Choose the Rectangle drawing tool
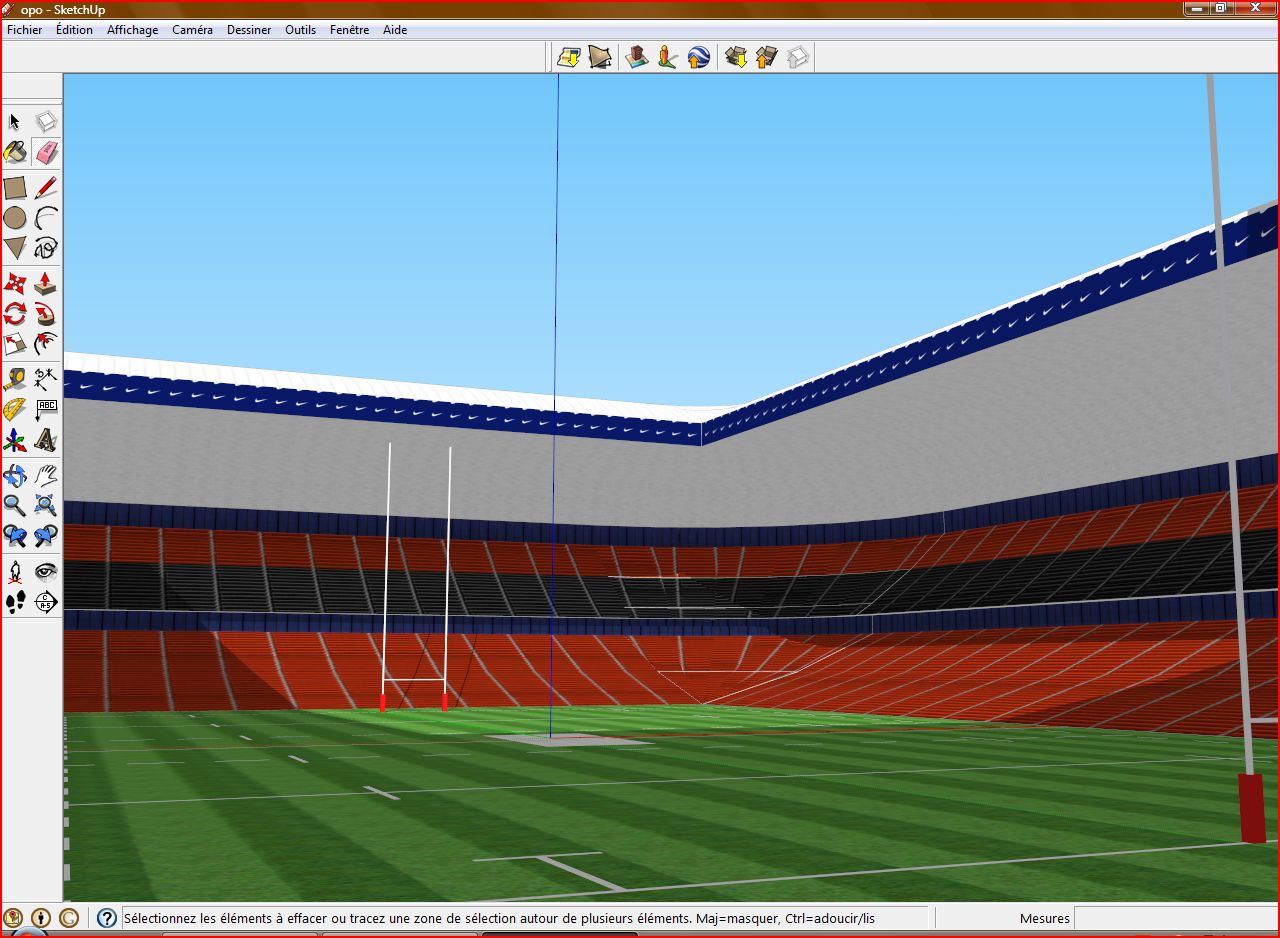The width and height of the screenshot is (1280, 938). point(15,188)
